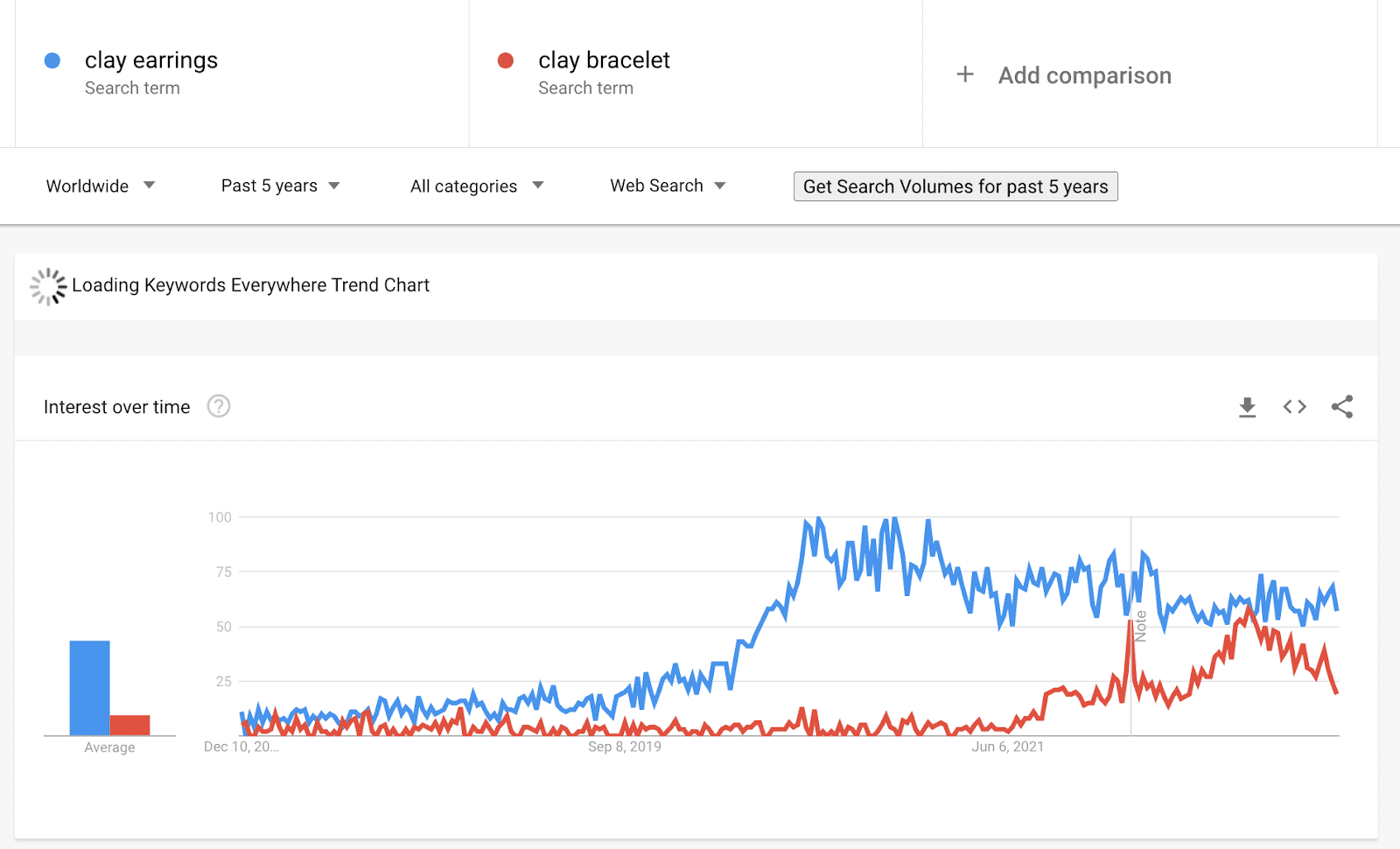Click the Sep 8, 2019 axis label
The width and height of the screenshot is (1400, 849).
point(625,747)
